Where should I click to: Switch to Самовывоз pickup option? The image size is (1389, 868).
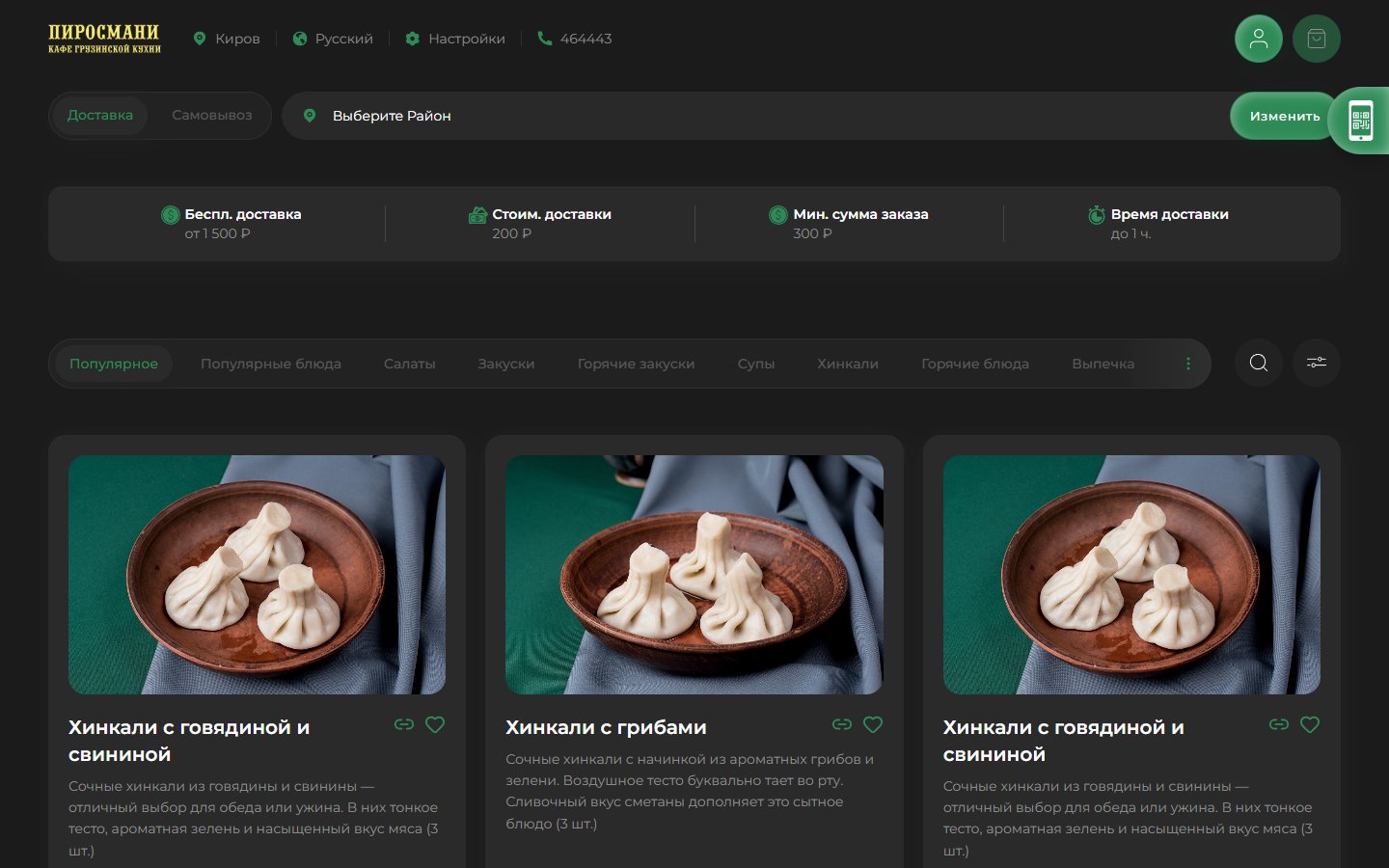point(212,115)
